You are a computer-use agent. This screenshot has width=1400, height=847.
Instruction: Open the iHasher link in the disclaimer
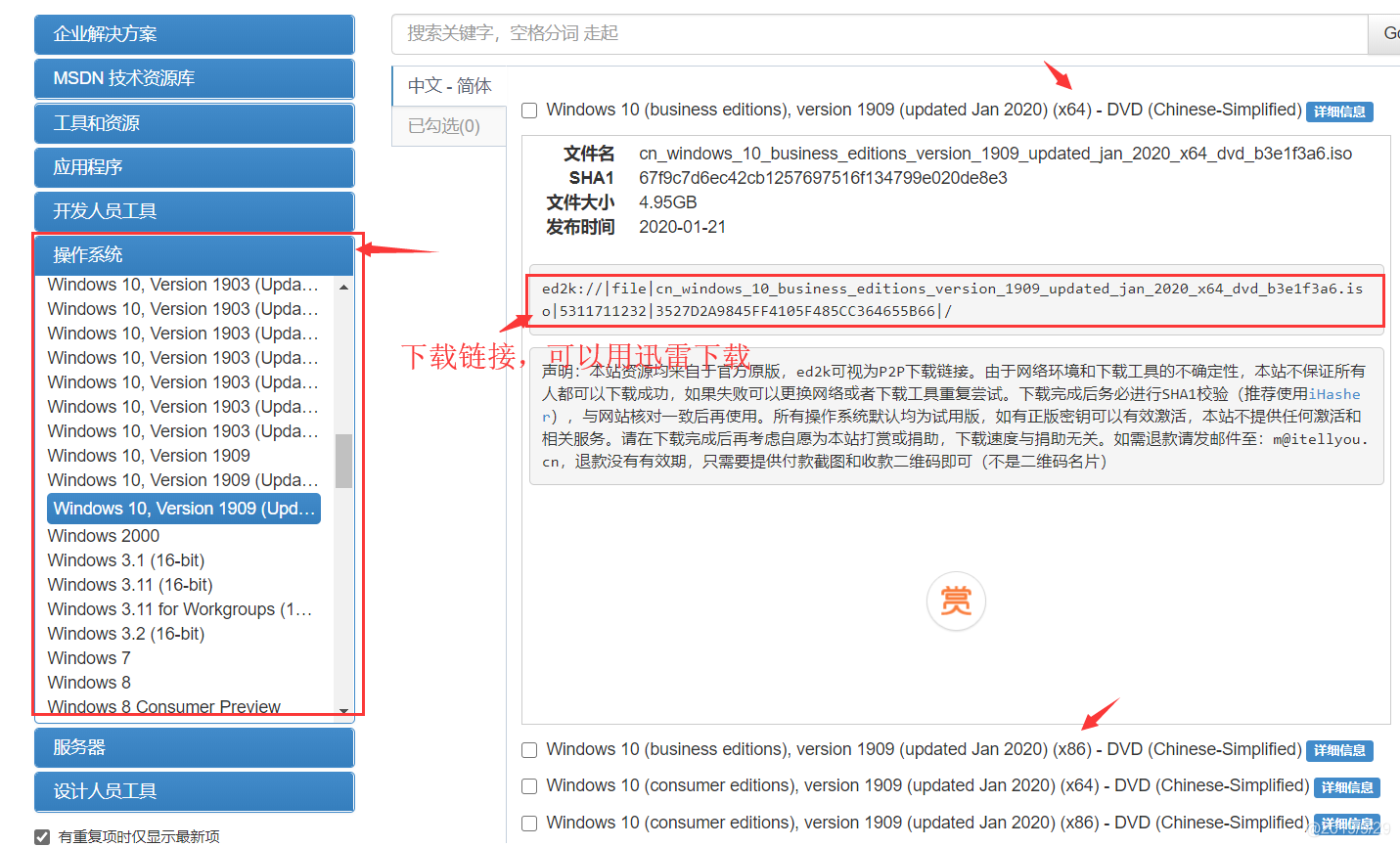[x=1334, y=394]
